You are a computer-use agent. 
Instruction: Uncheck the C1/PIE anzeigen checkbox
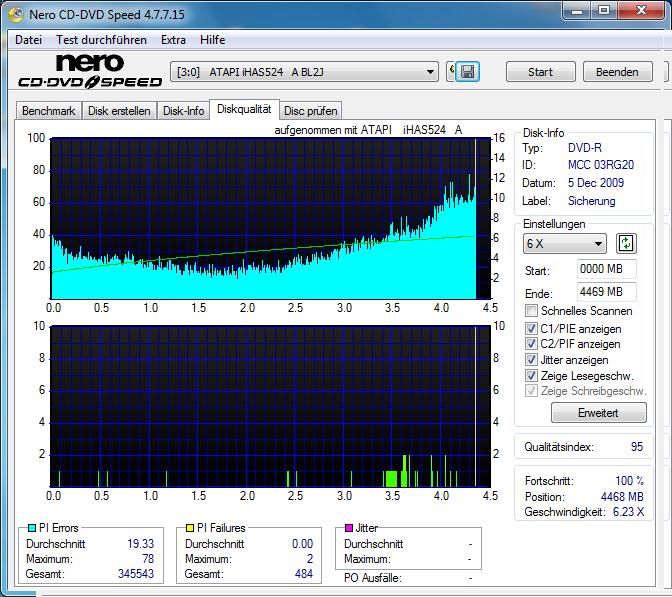532,328
